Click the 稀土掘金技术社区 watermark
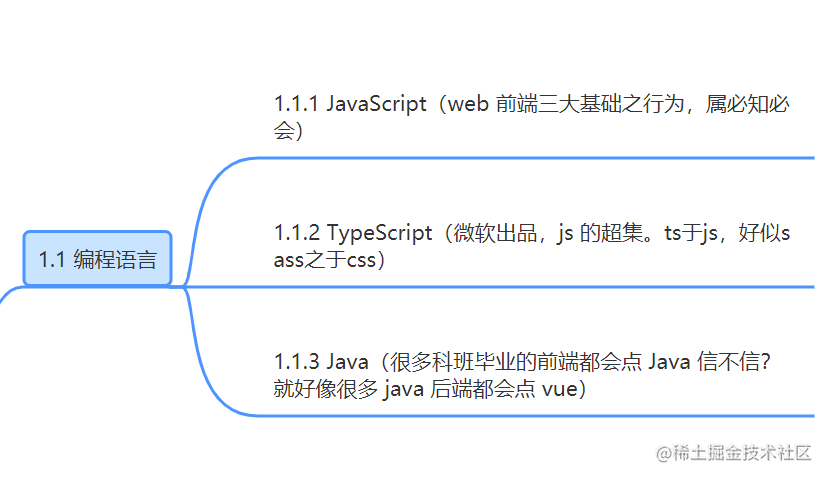828x479 pixels. tap(733, 453)
